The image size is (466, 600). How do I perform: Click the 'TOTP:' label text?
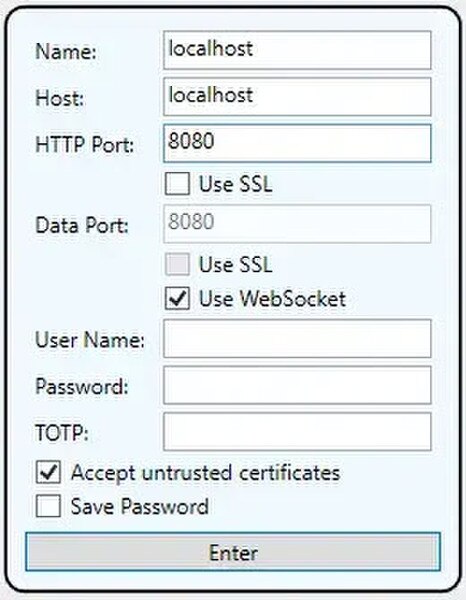[62, 433]
